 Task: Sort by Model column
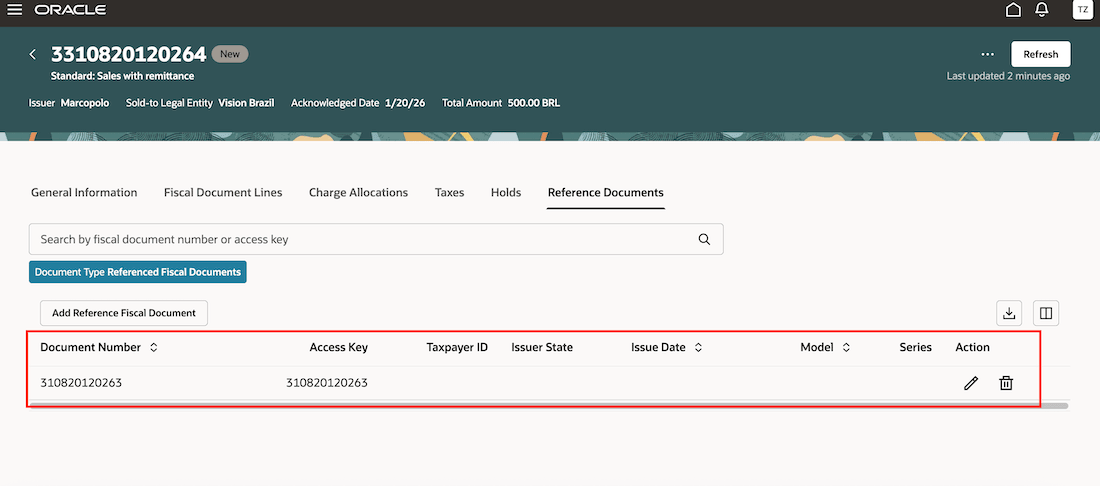click(846, 348)
